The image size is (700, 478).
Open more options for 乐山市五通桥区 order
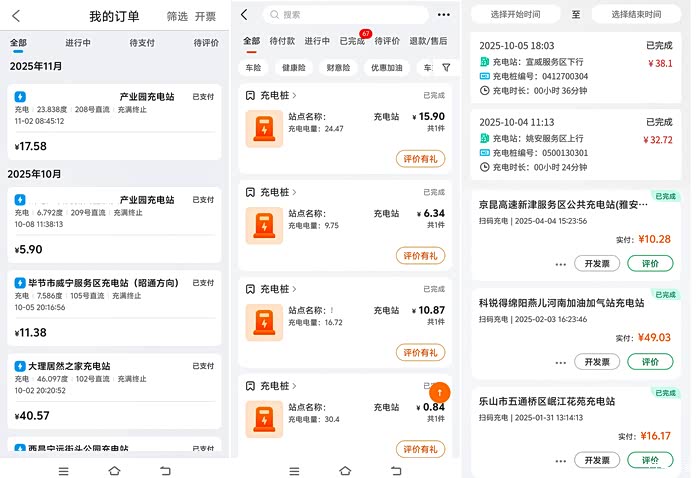tap(561, 461)
